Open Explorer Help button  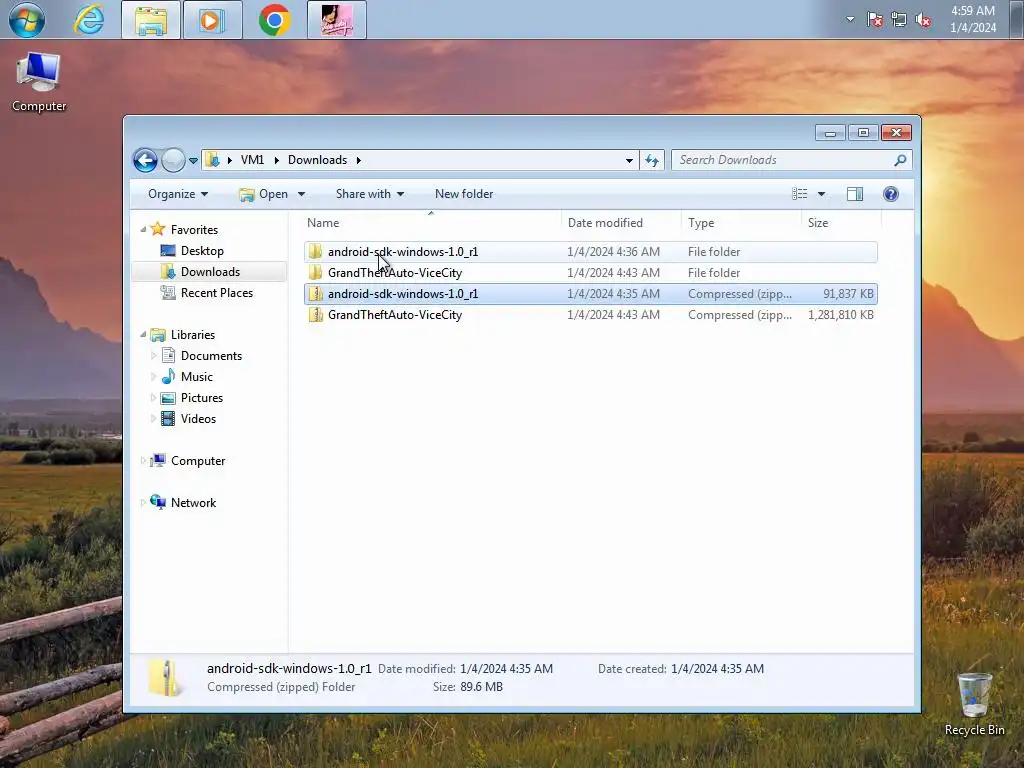891,194
